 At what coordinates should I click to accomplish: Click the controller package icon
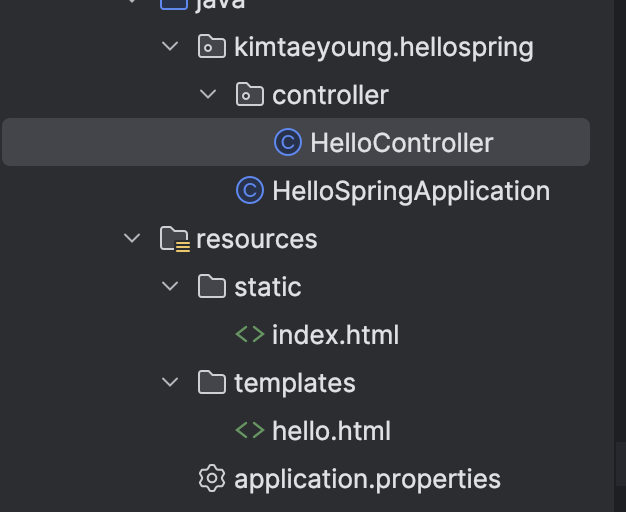[x=249, y=95]
